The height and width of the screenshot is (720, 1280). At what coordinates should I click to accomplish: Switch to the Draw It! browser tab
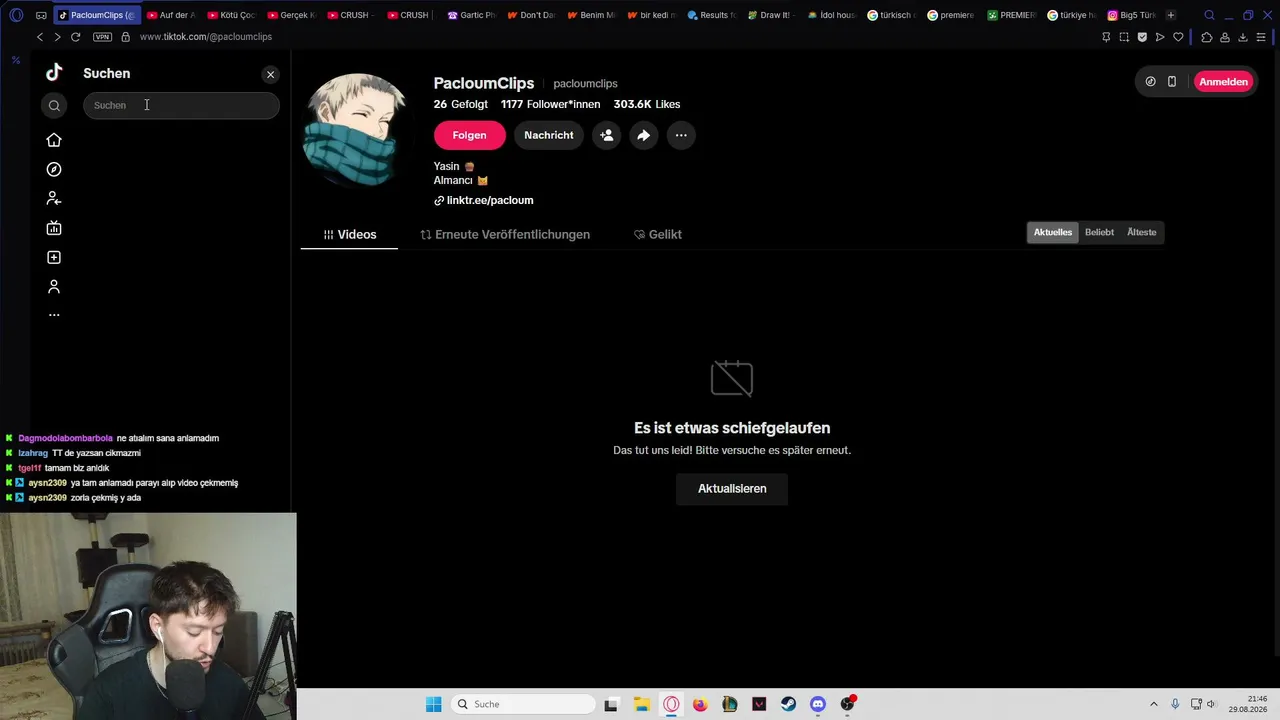click(770, 15)
